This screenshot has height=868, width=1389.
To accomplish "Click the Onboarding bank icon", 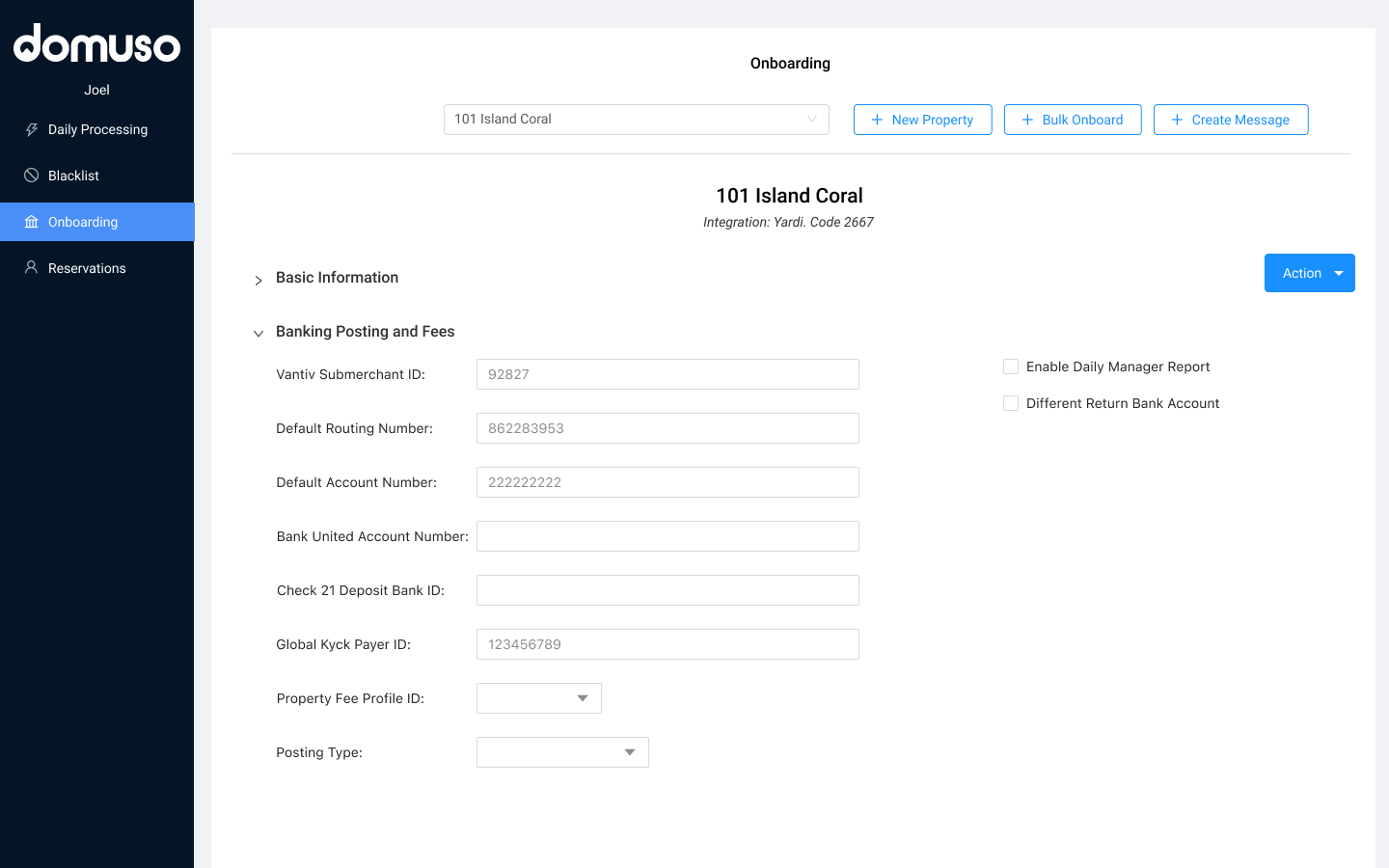I will 32,222.
